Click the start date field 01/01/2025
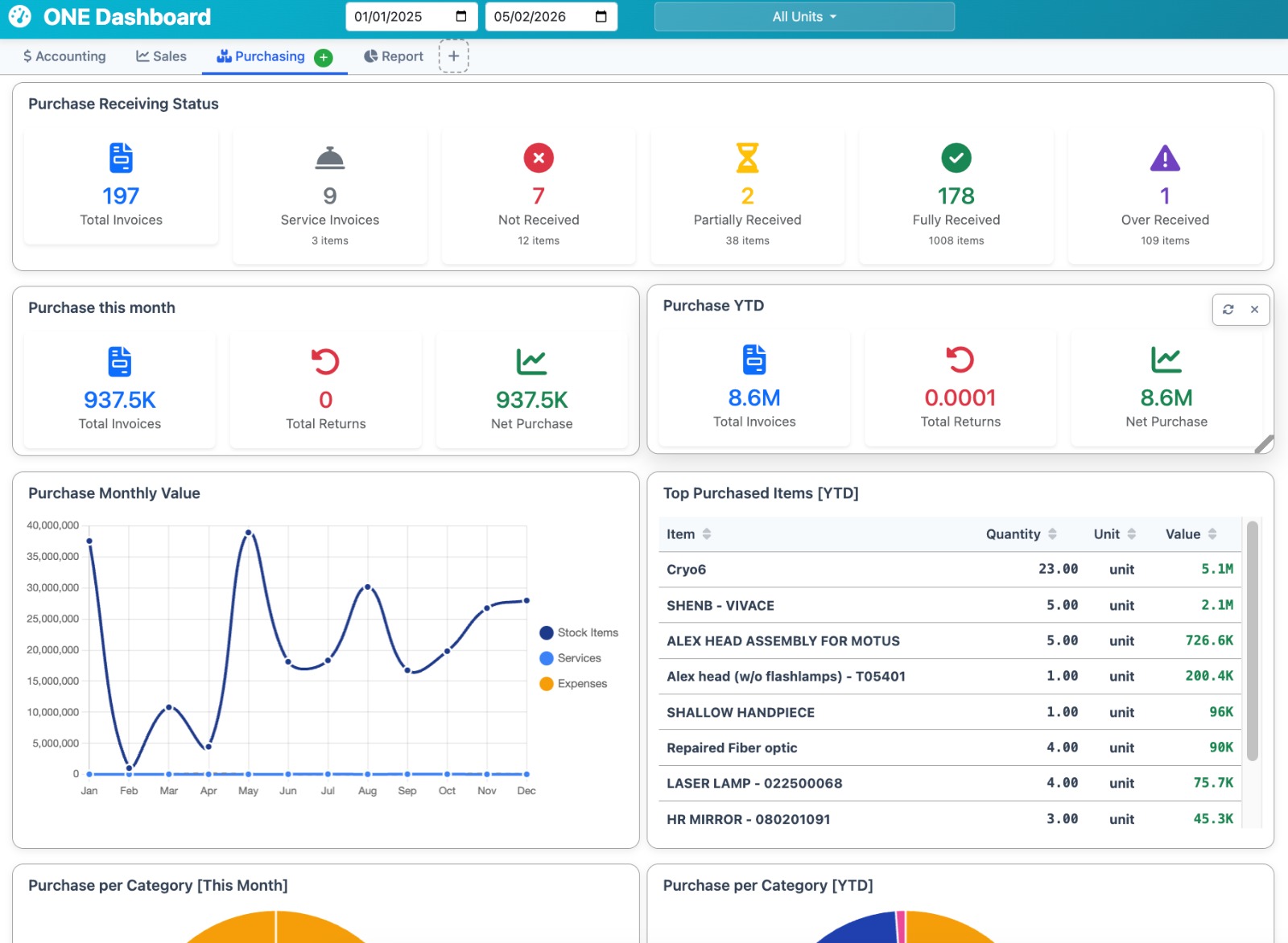The image size is (1288, 943). pos(401,17)
